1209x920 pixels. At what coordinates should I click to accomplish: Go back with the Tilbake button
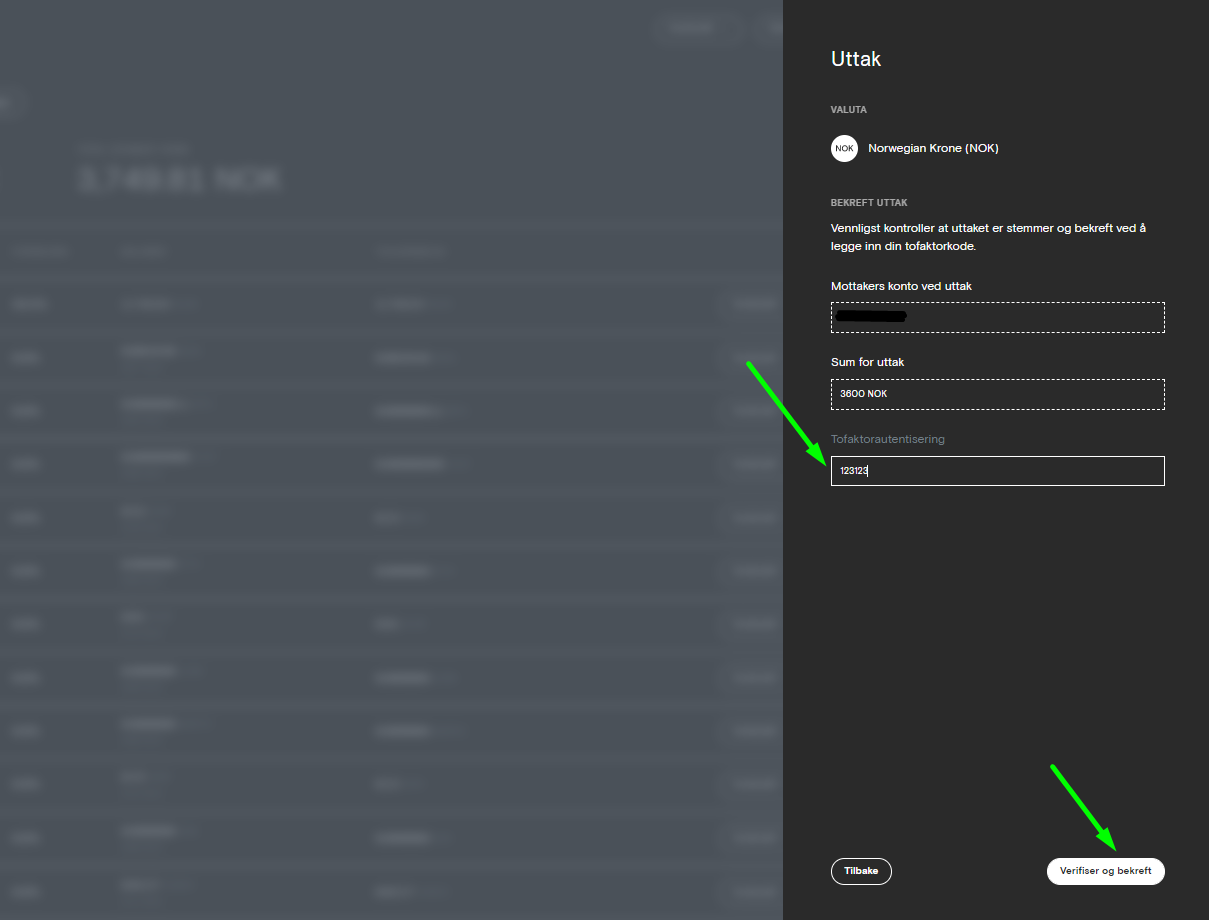point(861,871)
